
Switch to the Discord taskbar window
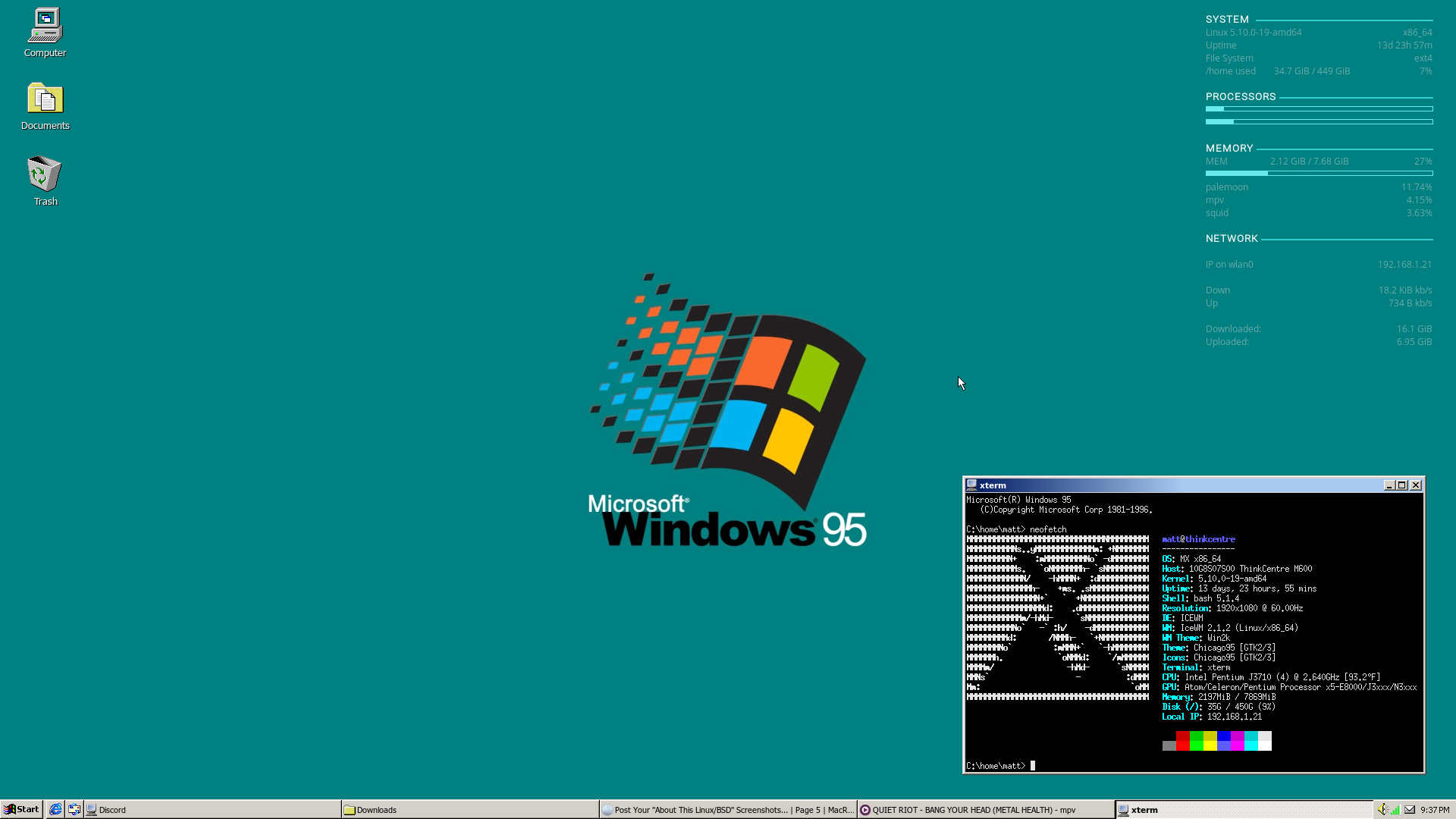point(212,809)
